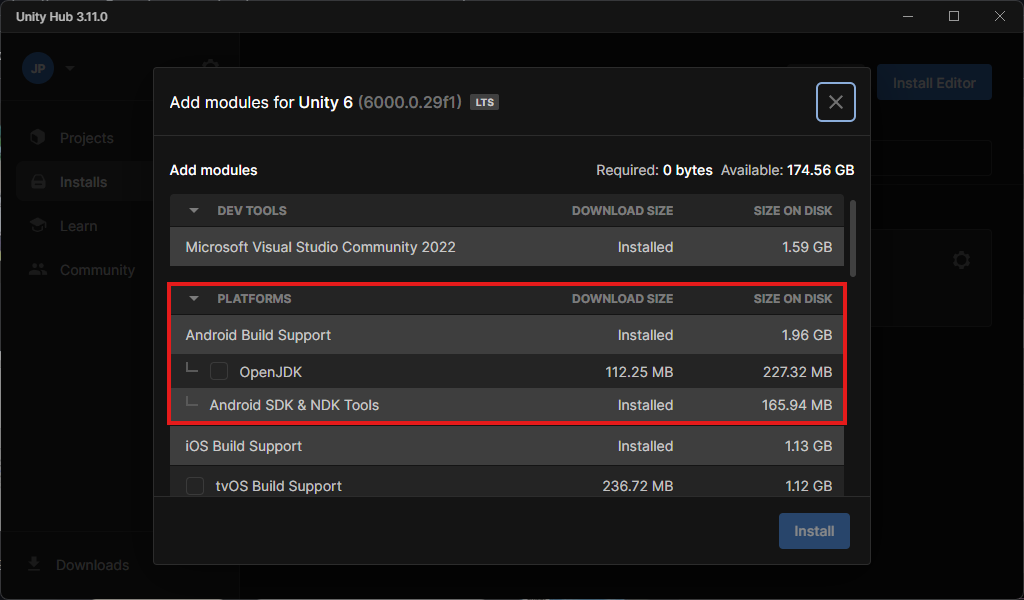Click the LTS badge
This screenshot has height=600, width=1024.
(x=485, y=103)
